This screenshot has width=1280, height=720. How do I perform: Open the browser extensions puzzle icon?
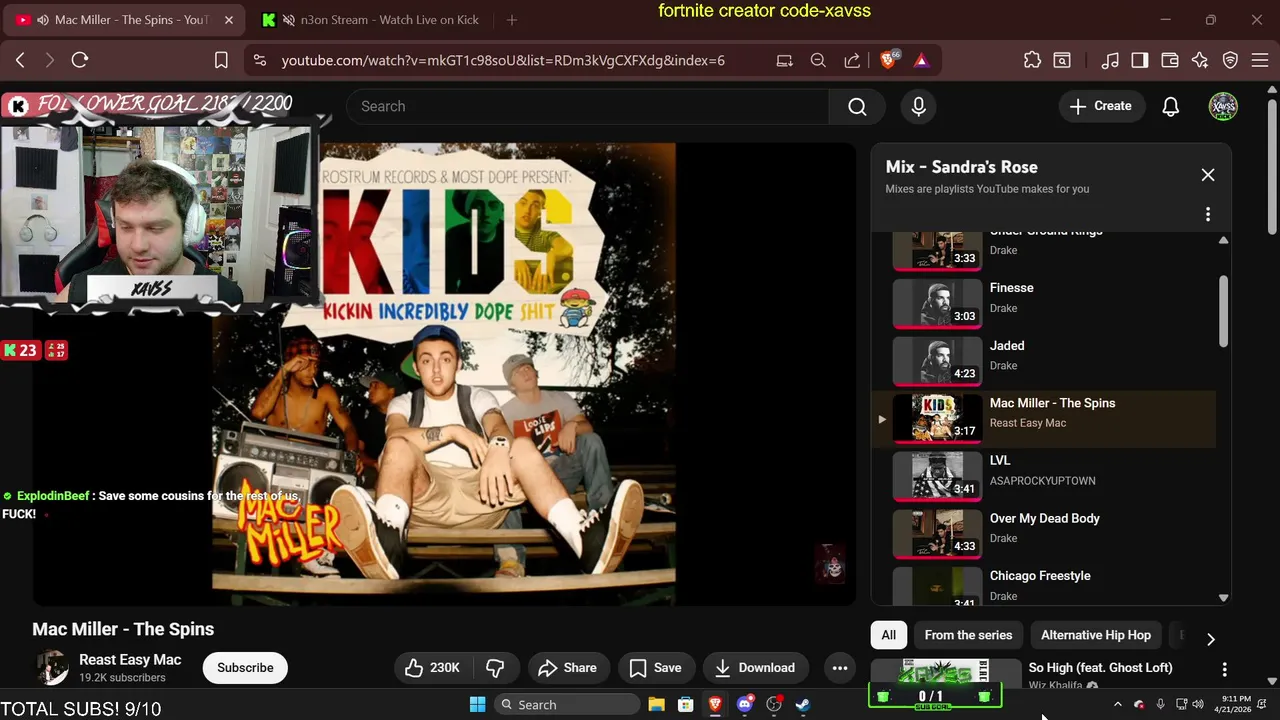(1032, 60)
